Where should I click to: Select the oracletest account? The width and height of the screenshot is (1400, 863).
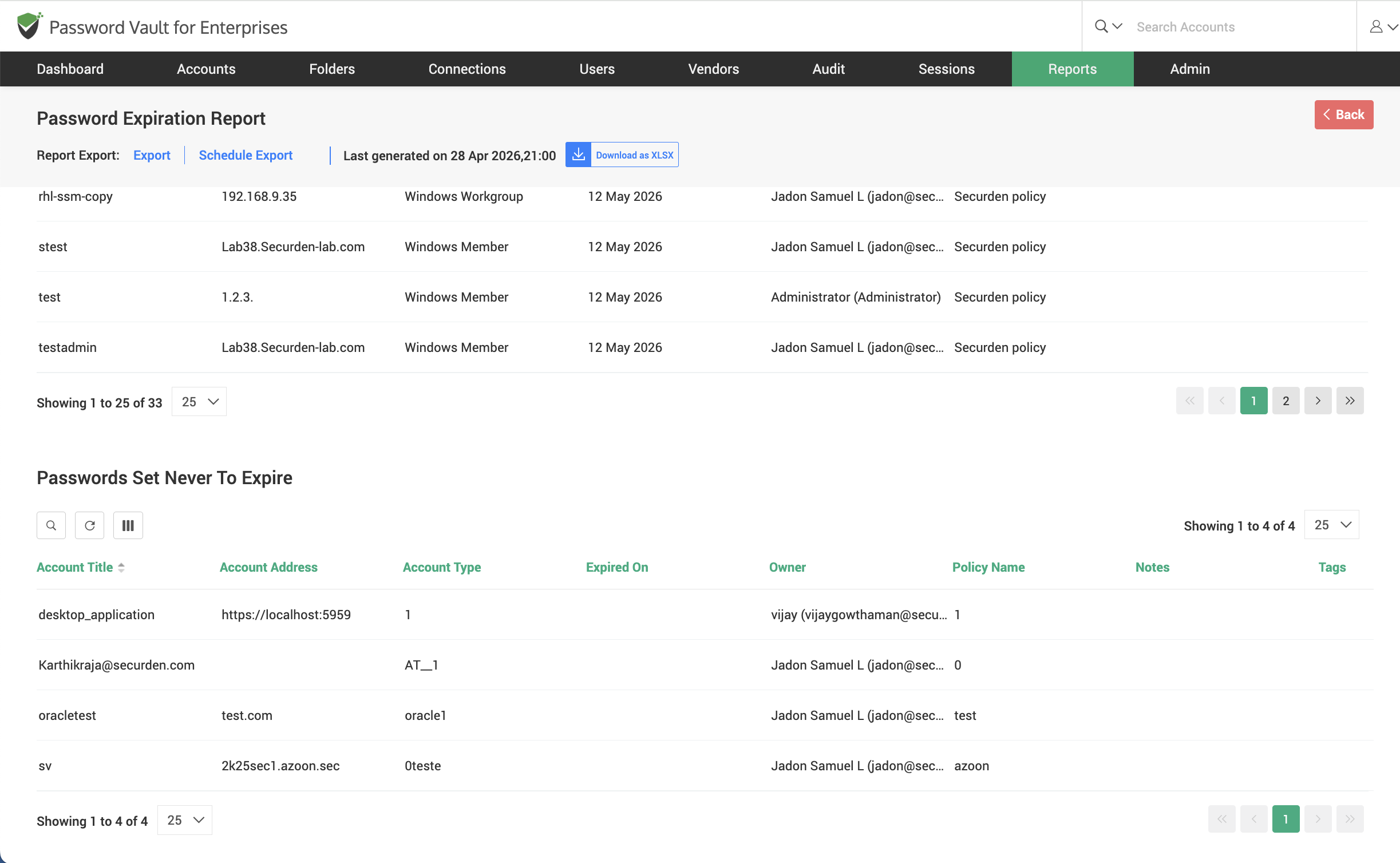tap(705, 715)
